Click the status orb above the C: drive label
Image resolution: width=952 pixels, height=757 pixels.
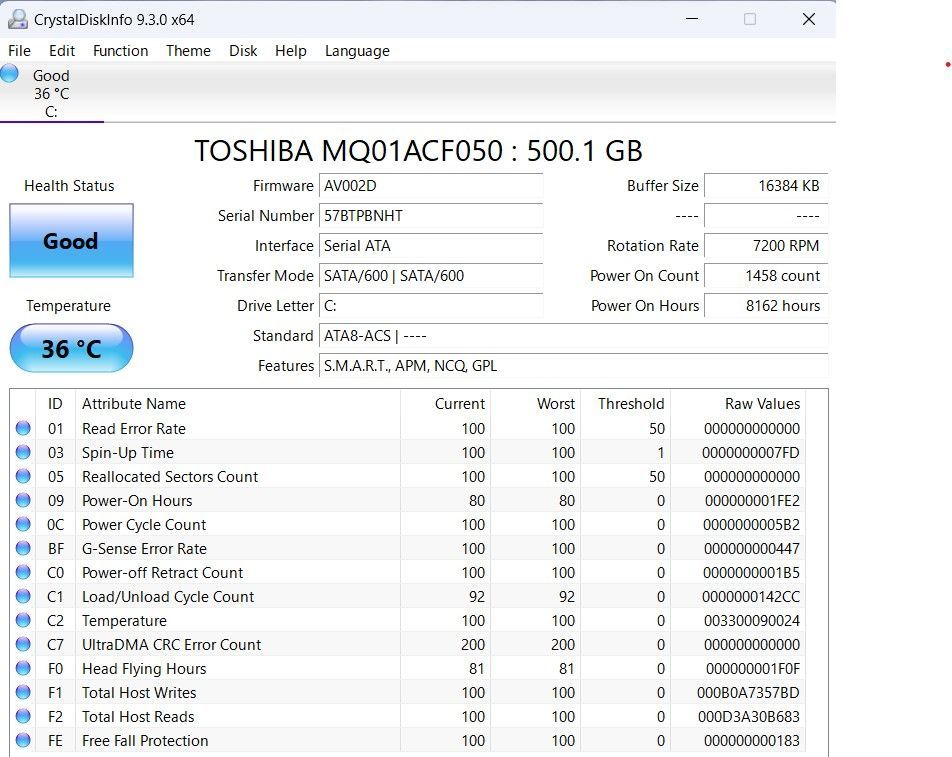[x=9, y=72]
